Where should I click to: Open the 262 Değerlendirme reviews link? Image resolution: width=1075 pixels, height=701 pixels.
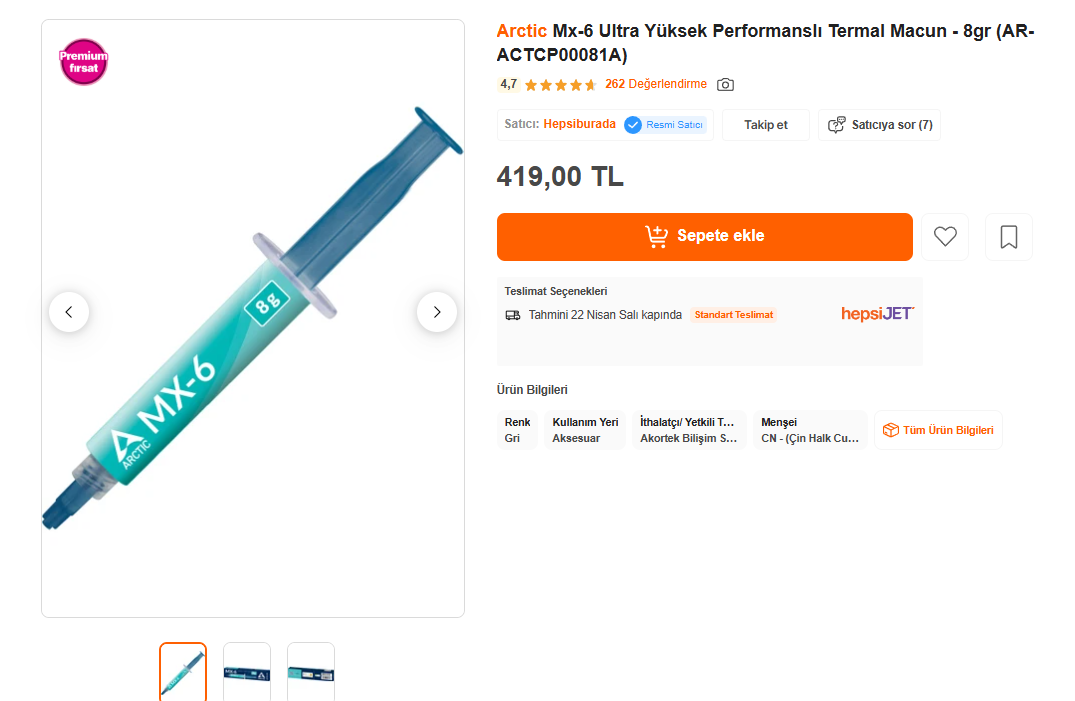coord(655,84)
